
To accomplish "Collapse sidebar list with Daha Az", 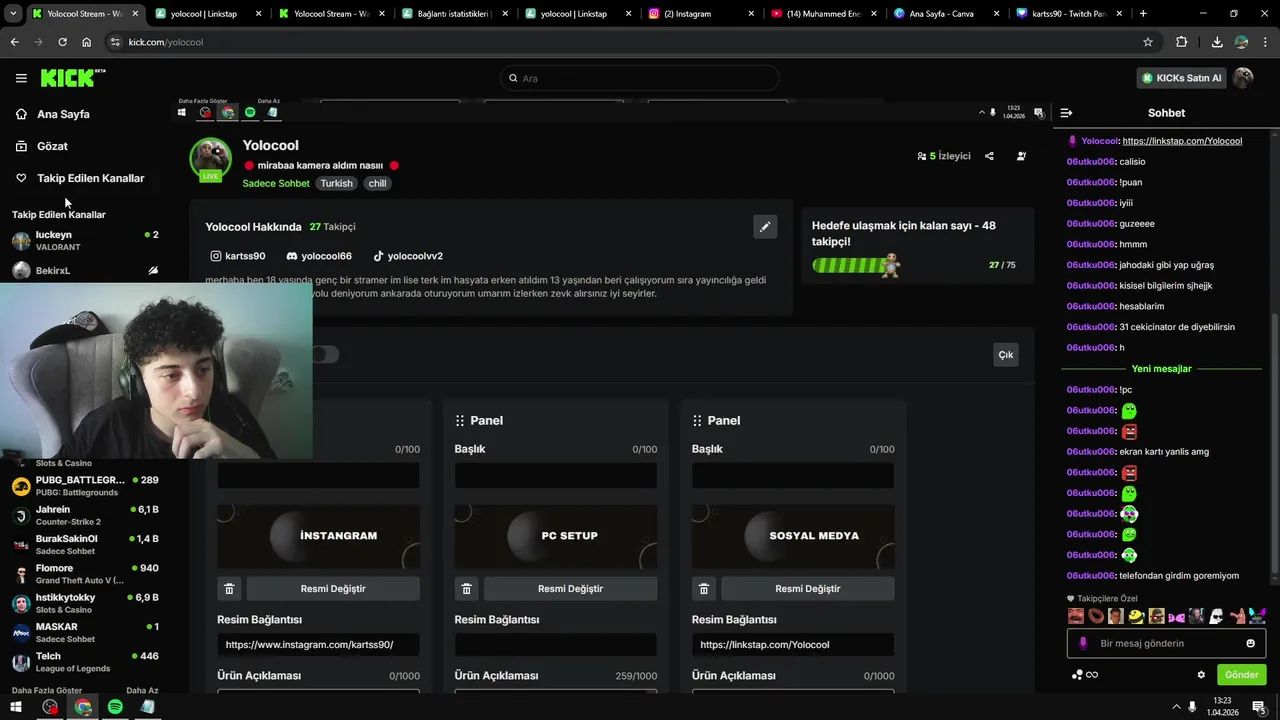I will 142,691.
